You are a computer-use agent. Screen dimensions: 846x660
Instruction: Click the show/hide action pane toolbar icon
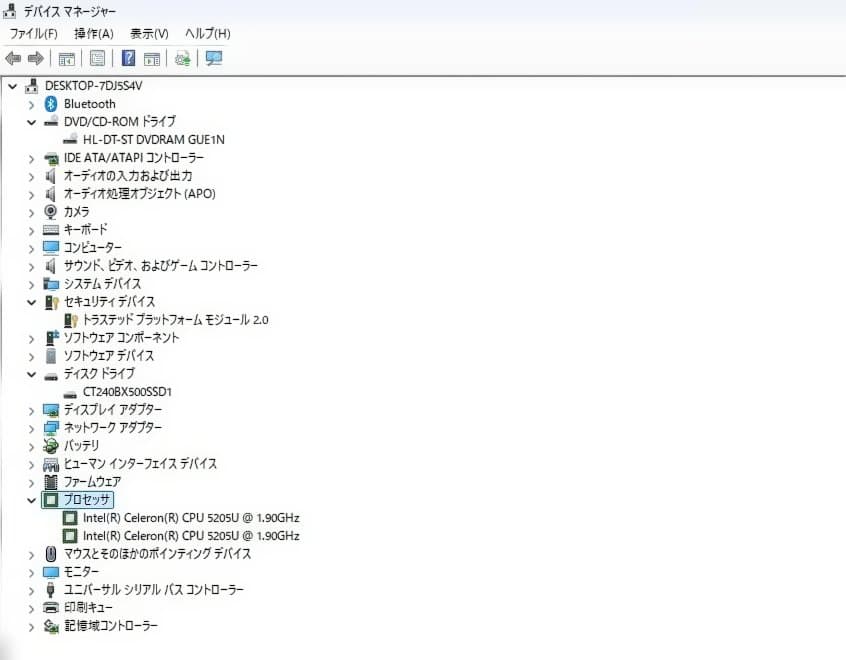click(152, 58)
